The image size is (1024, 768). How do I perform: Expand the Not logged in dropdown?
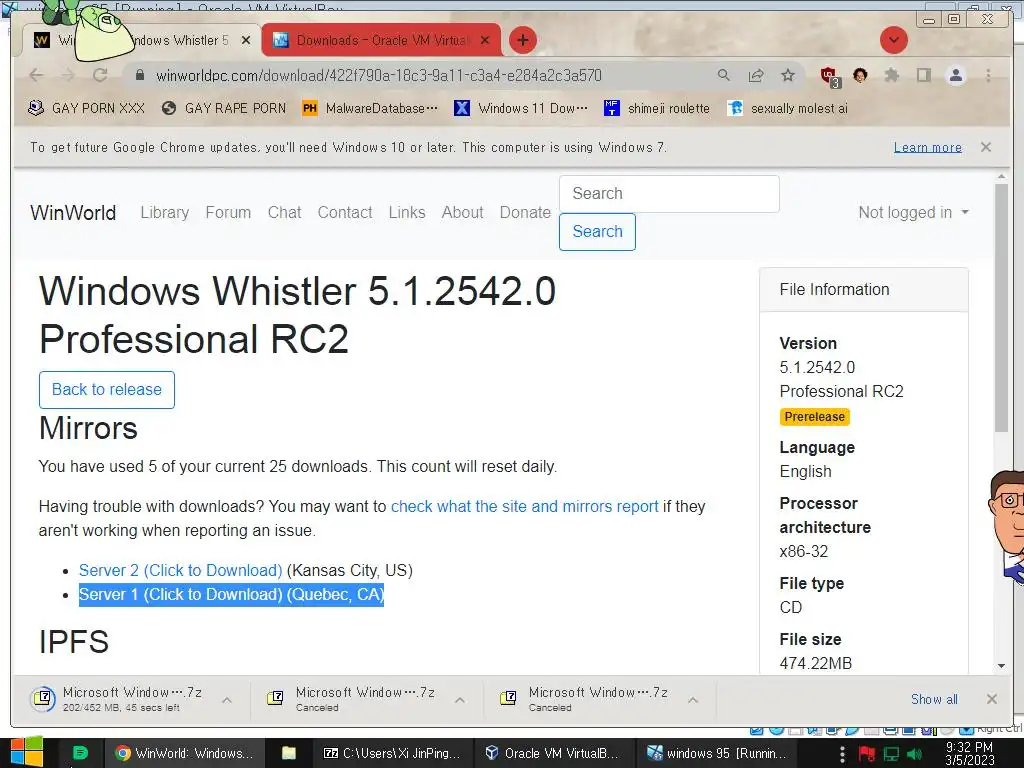(914, 212)
